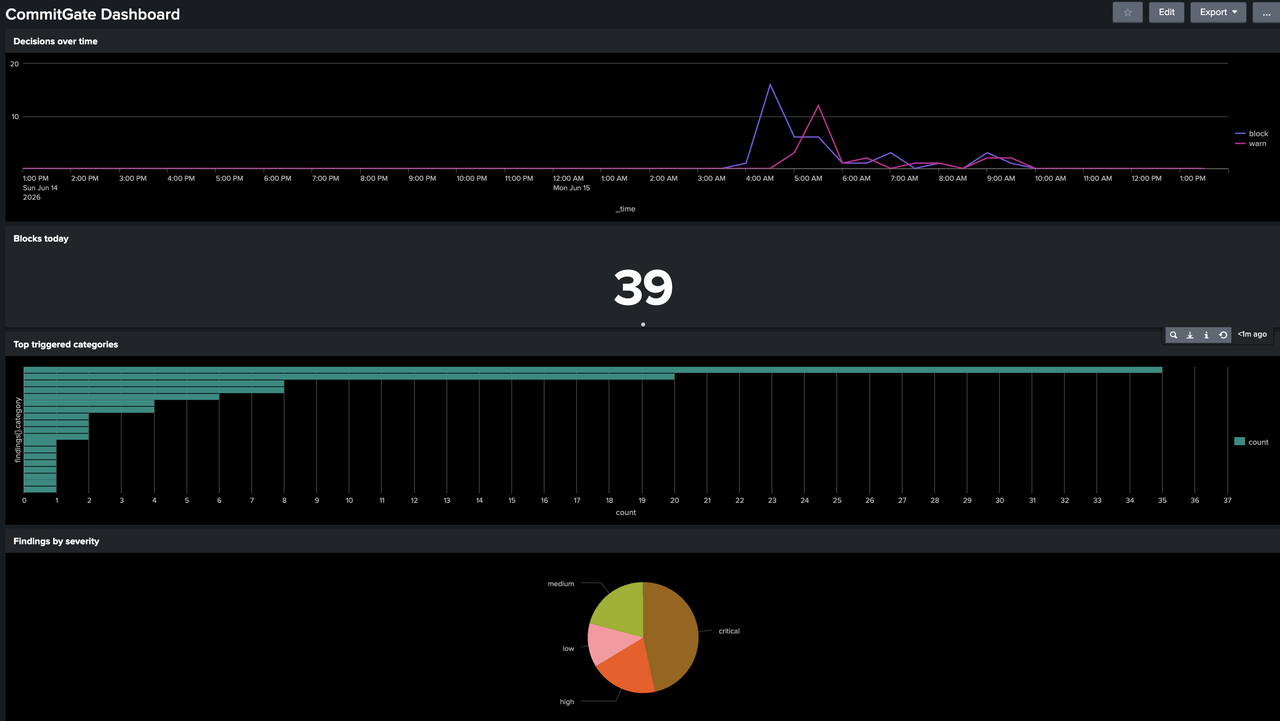Star the dashboard as a favorite
Viewport: 1280px width, 721px height.
coord(1127,12)
